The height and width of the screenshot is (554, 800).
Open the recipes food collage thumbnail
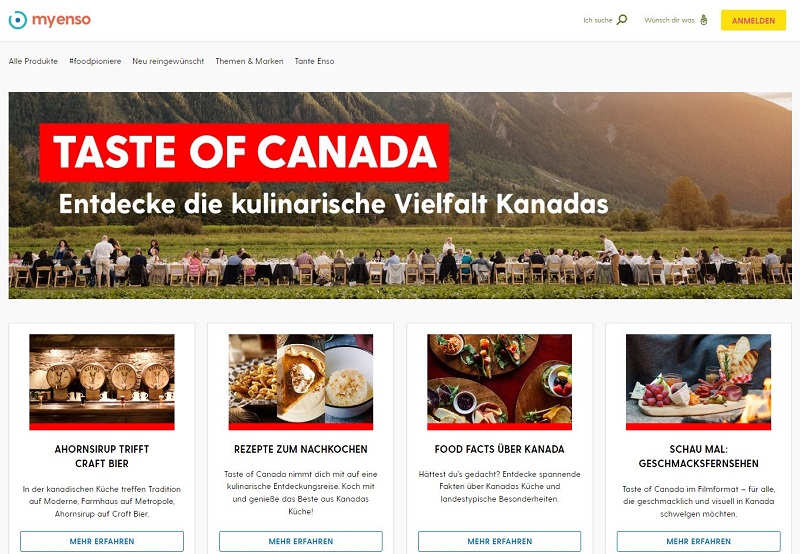[301, 382]
